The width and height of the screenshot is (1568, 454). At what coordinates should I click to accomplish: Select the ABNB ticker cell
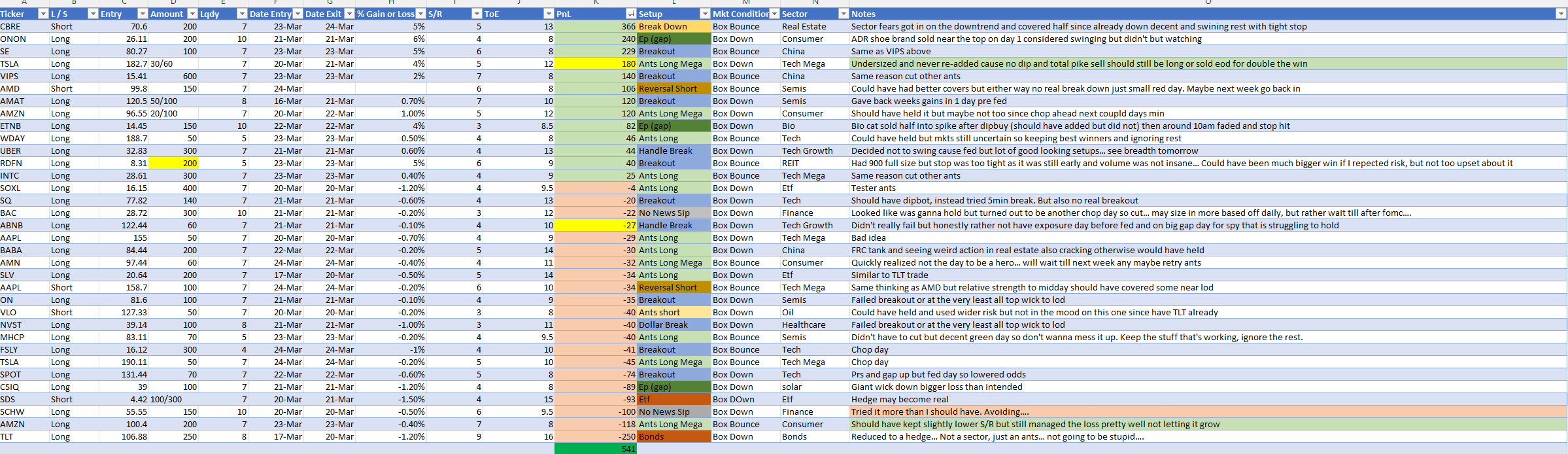pyautogui.click(x=24, y=225)
